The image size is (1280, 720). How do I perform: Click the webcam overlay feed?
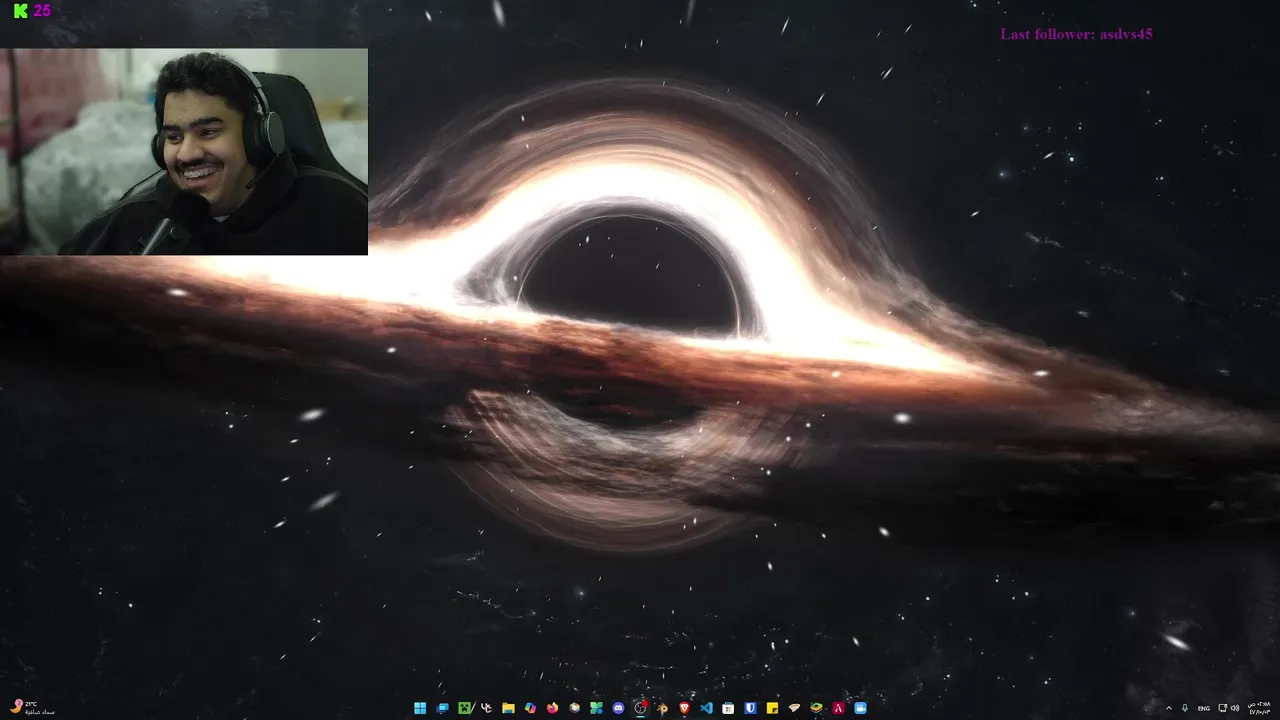[184, 151]
